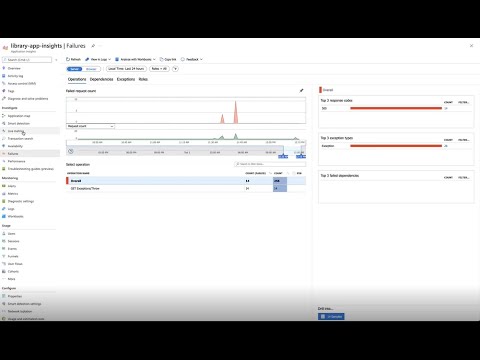Switch to the Dependencies tab
Screen dimensions: 480x360
(x=101, y=79)
